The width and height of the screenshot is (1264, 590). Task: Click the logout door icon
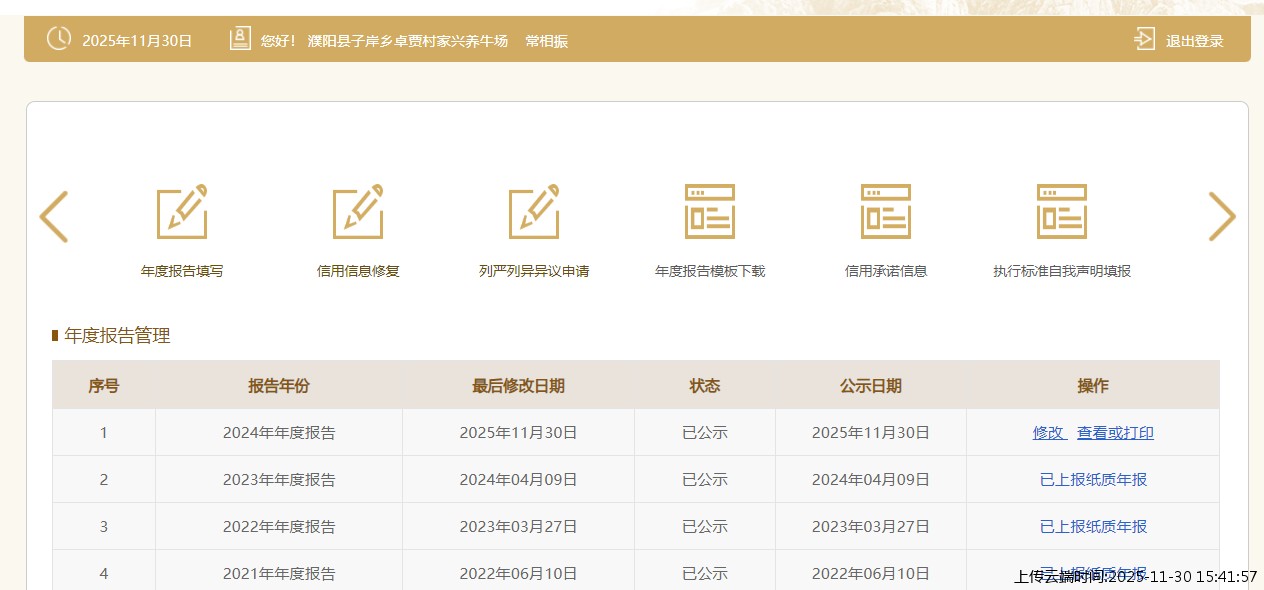tap(1144, 40)
